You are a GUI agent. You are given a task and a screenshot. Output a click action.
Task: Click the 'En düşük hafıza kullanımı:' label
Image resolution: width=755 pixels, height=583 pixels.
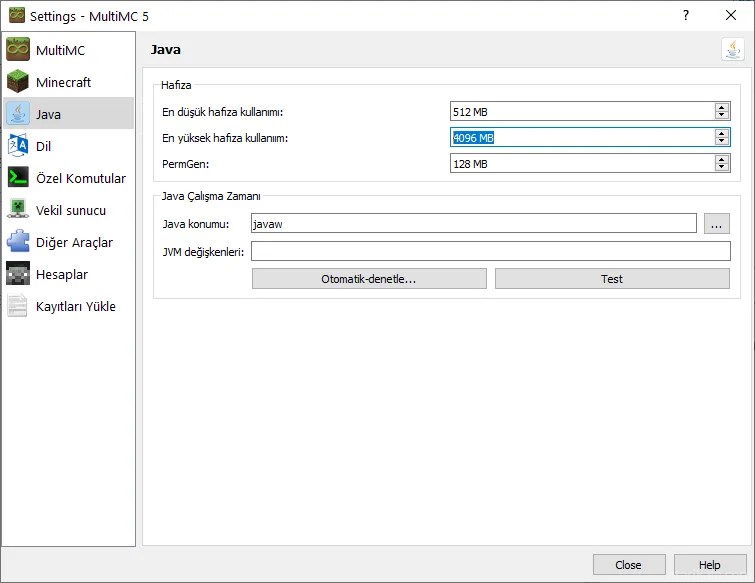click(222, 112)
